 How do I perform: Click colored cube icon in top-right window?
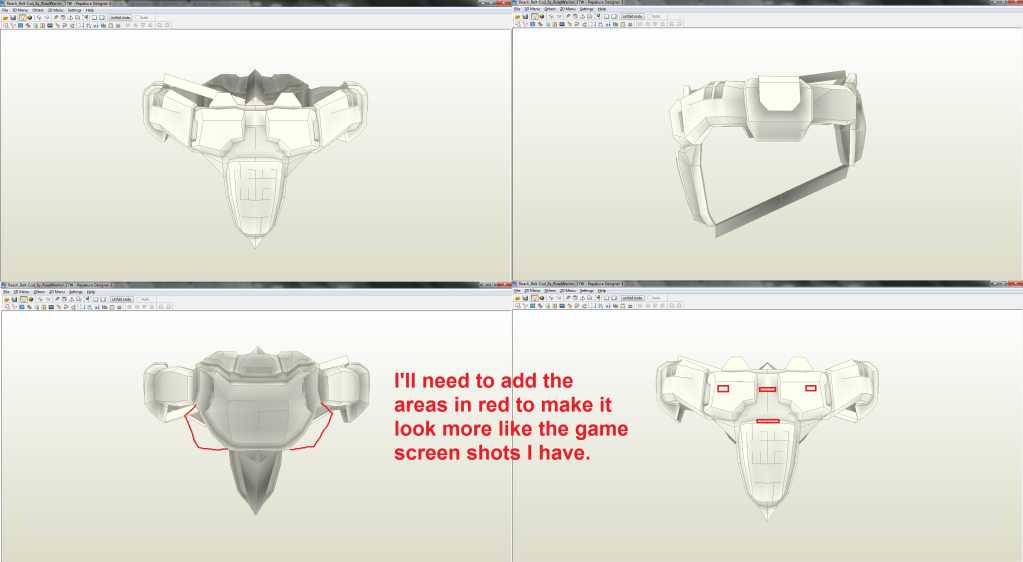(542, 16)
